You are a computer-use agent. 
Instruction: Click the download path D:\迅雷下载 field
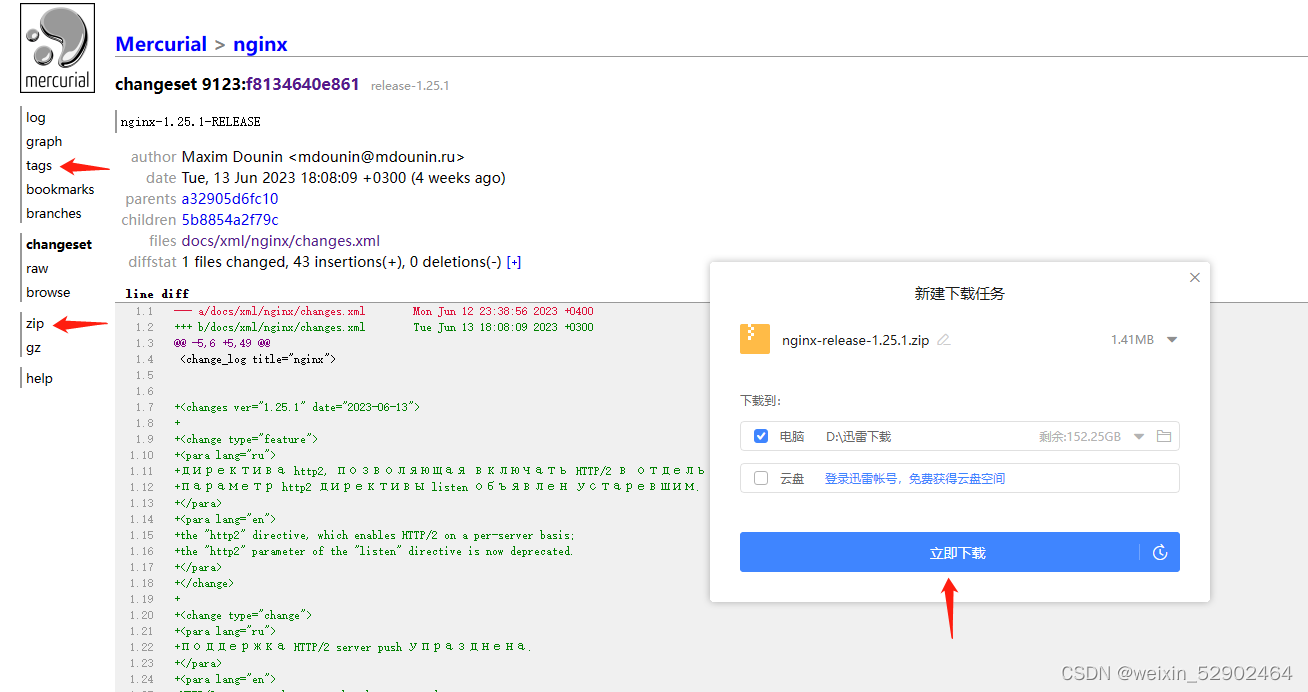click(858, 436)
